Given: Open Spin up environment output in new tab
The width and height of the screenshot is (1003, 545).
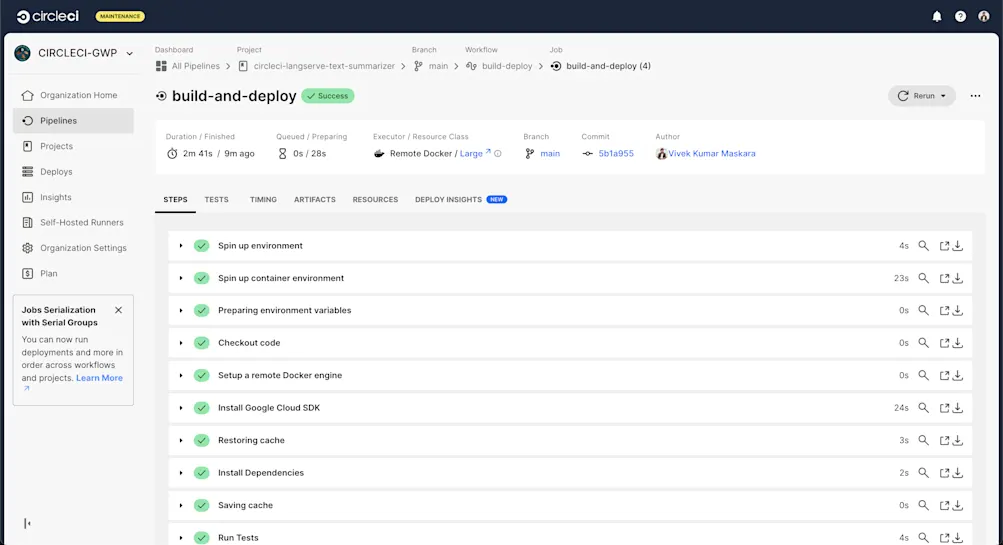Looking at the screenshot, I should tap(944, 246).
